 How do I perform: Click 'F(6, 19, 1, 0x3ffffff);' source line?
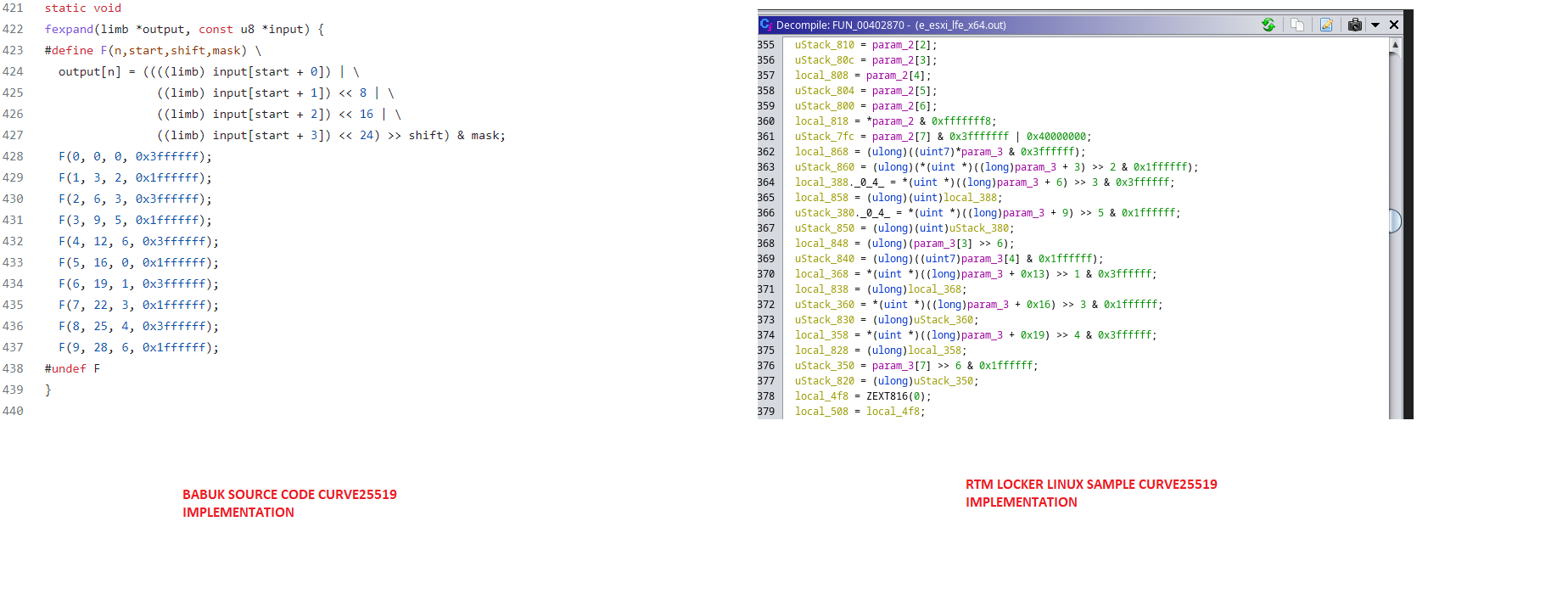138,283
